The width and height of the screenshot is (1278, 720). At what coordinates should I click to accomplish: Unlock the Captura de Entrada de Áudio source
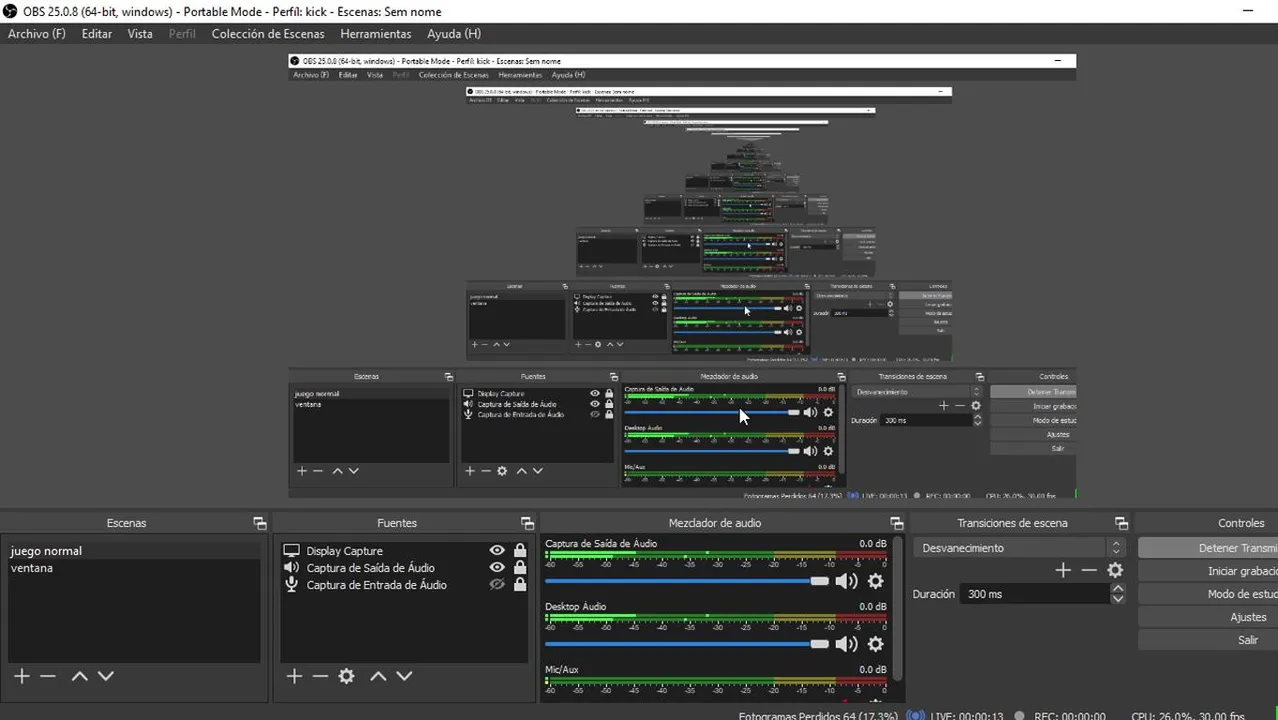pos(520,585)
